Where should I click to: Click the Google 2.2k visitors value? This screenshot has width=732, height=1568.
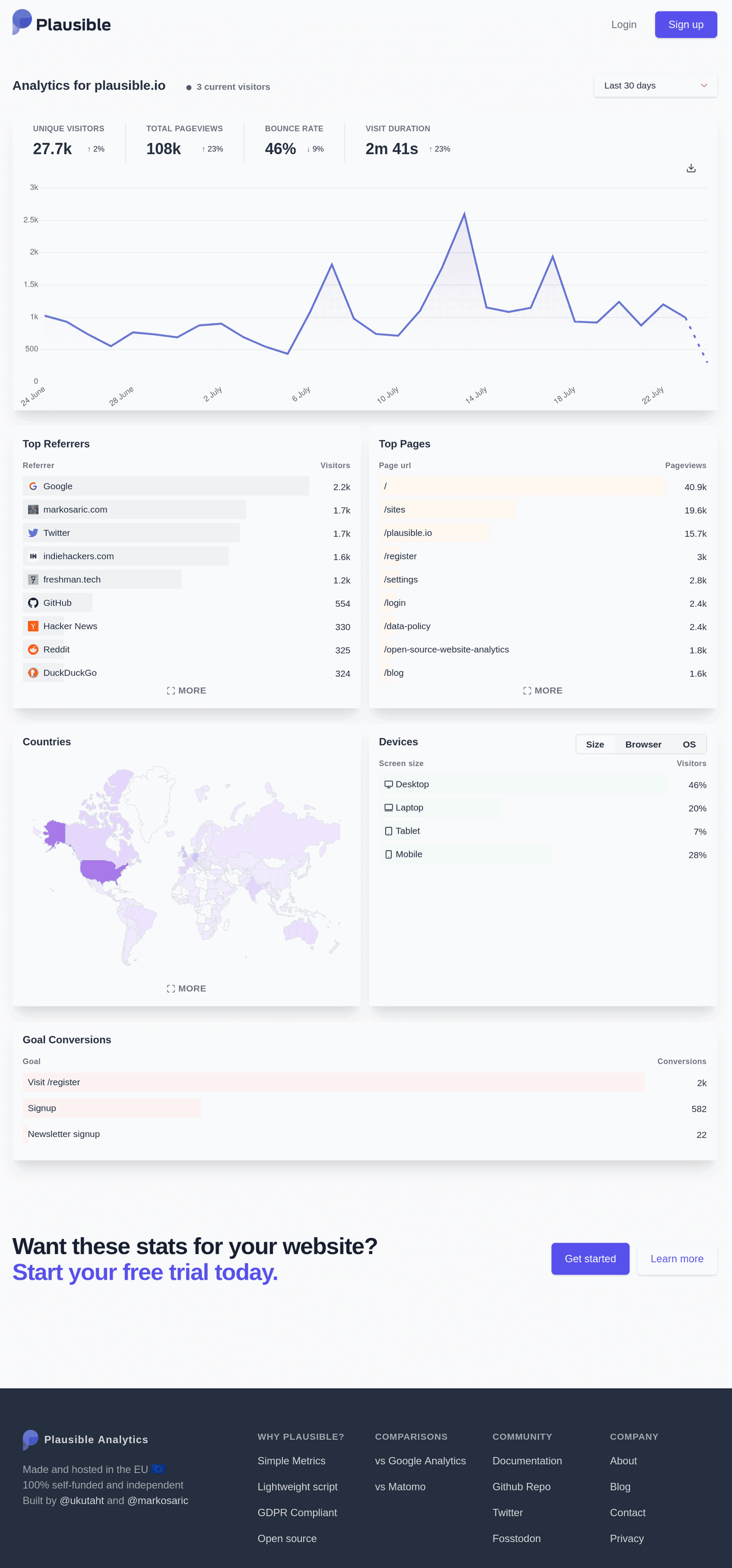(x=341, y=487)
